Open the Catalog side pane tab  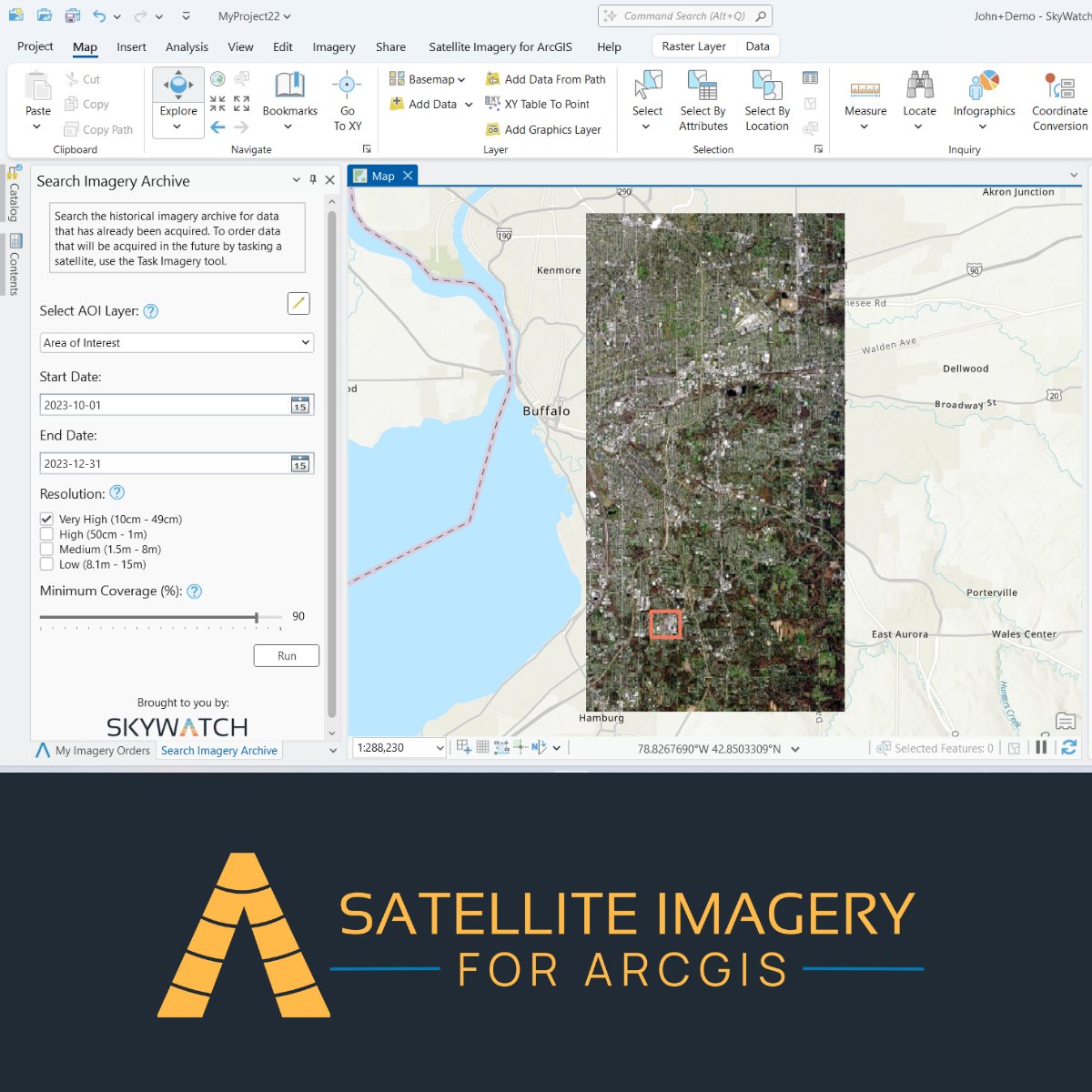pyautogui.click(x=14, y=194)
